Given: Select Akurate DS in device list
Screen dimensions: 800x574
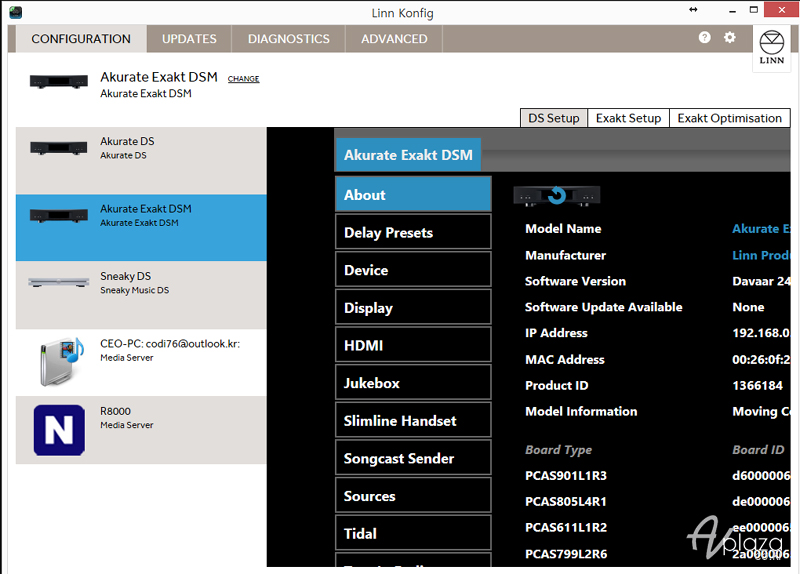Looking at the screenshot, I should click(141, 160).
